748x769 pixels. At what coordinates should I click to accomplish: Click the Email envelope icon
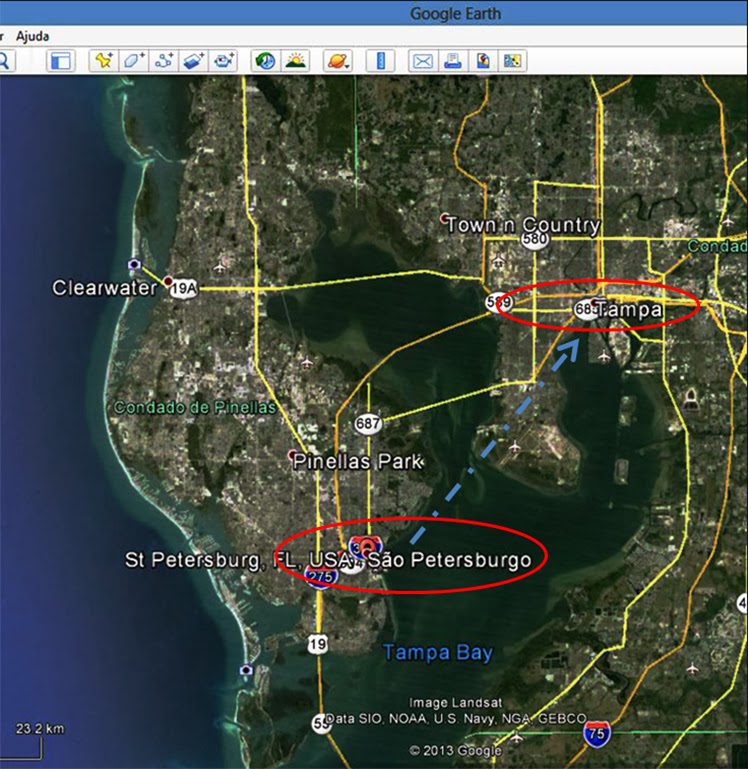click(423, 61)
